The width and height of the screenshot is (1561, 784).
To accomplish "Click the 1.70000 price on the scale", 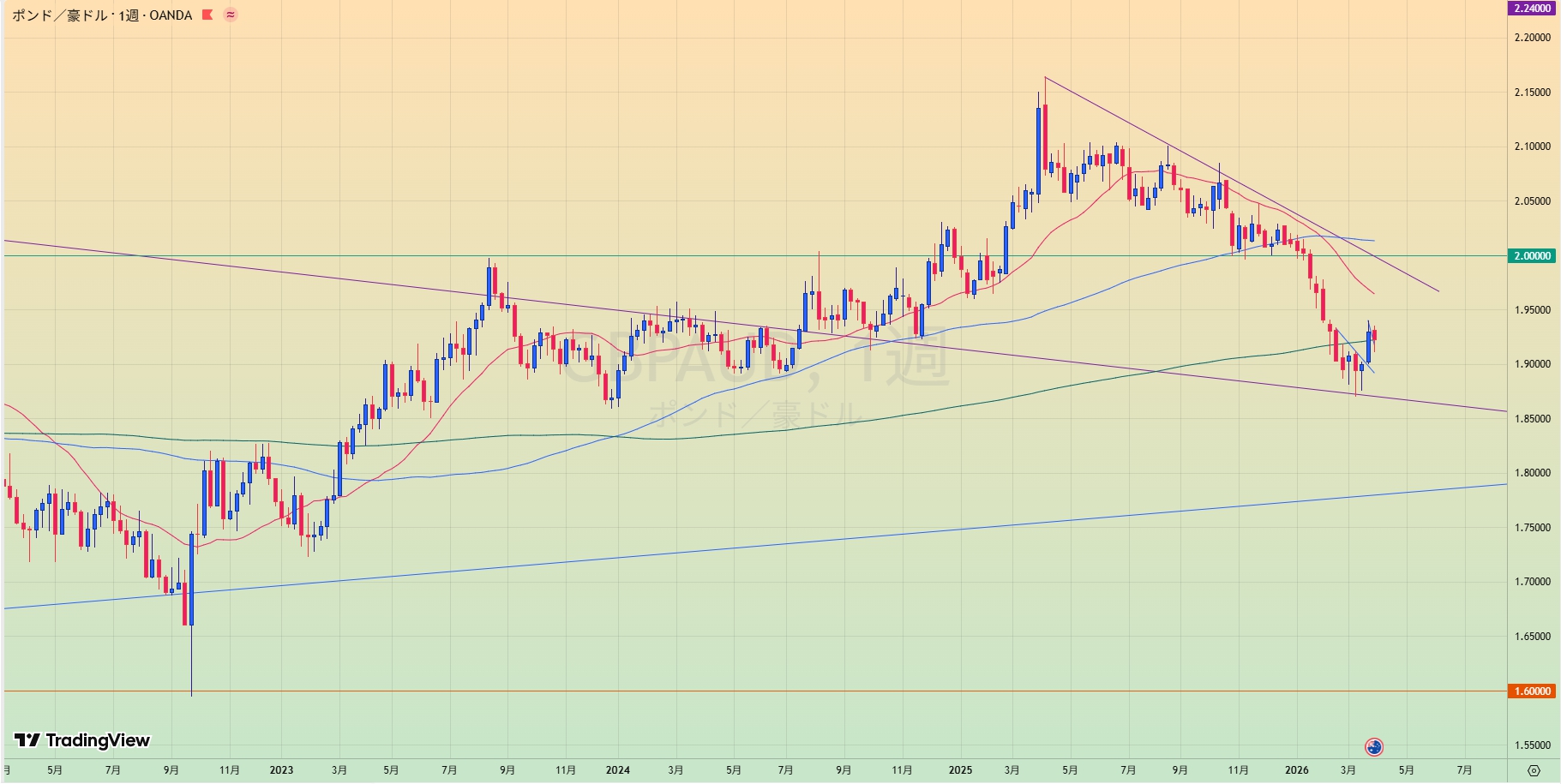I will point(1532,582).
